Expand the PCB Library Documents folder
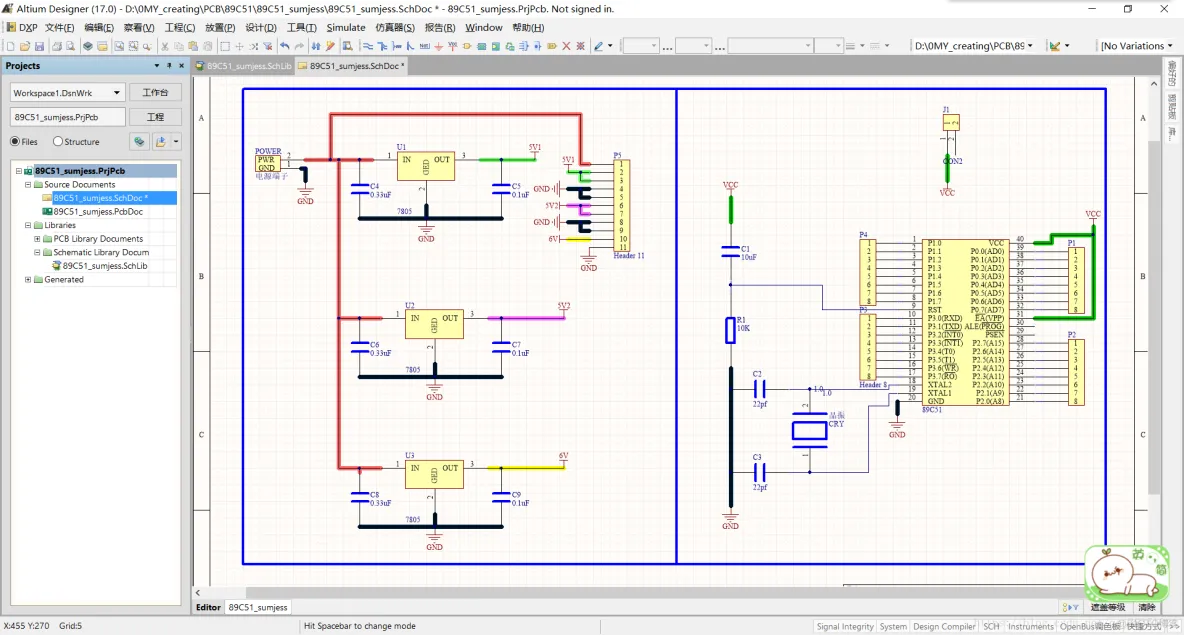This screenshot has height=635, width=1184. tap(37, 239)
